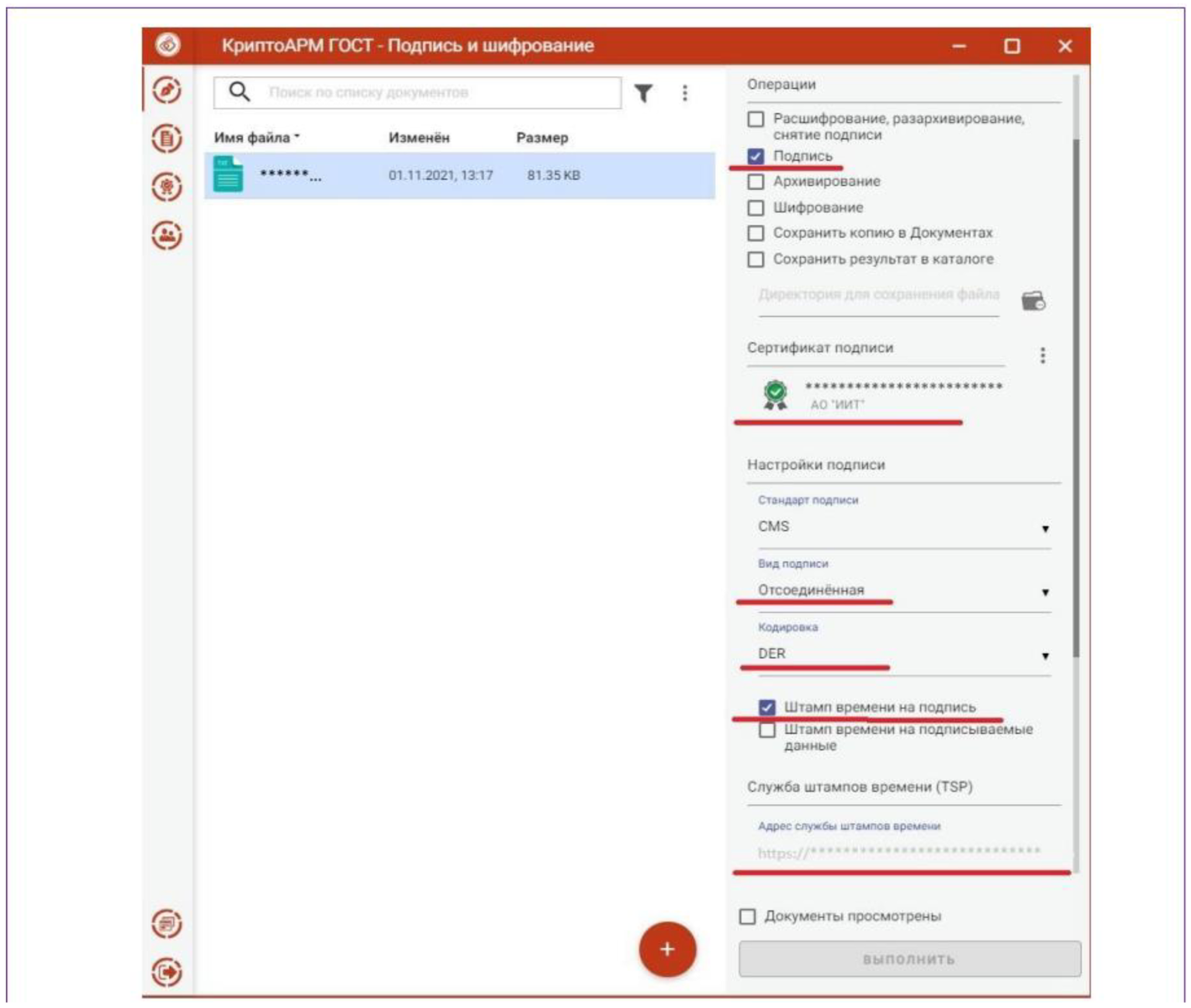Viewport: 1191px width, 1008px height.
Task: Open the Contacts section in the sidebar
Action: (x=167, y=235)
